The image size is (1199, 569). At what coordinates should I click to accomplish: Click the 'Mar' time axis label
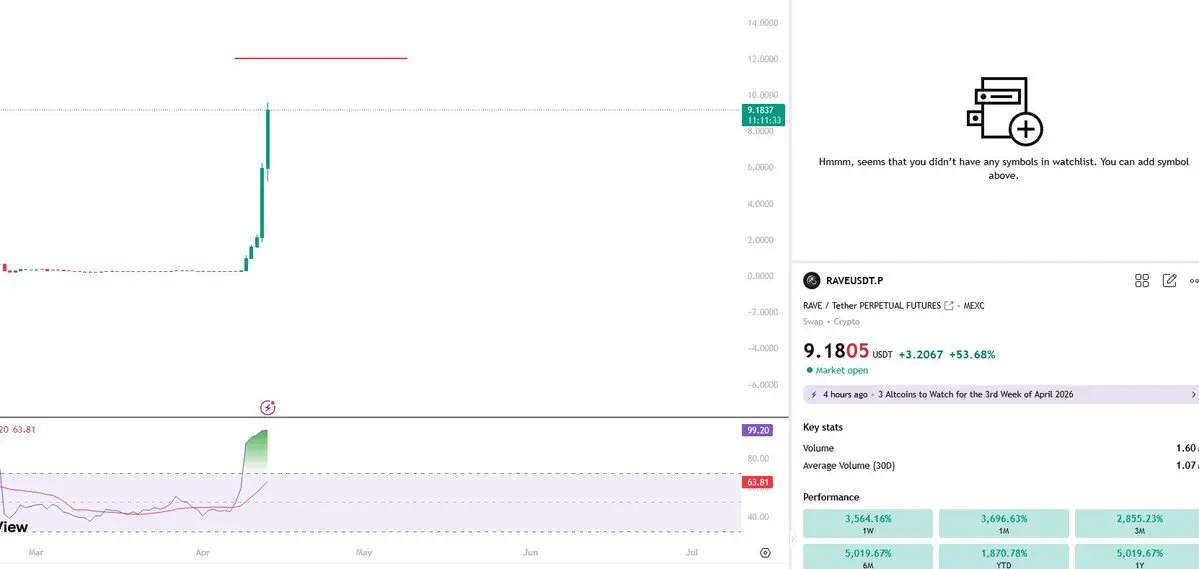[x=35, y=551]
